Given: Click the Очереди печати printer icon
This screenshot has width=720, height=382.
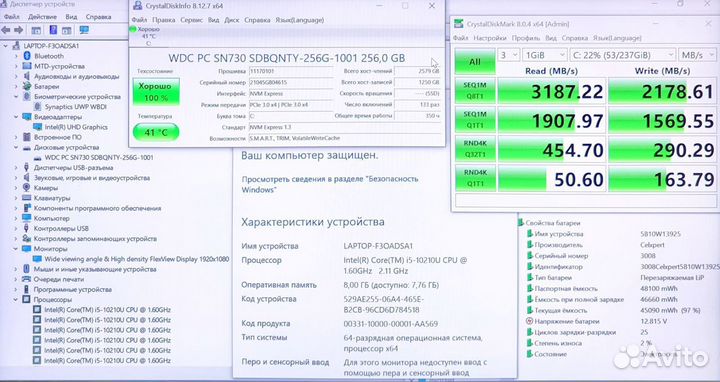Looking at the screenshot, I should point(27,279).
